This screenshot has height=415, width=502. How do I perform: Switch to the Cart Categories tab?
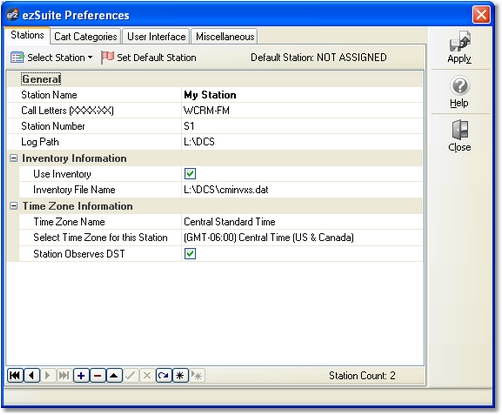pos(86,36)
